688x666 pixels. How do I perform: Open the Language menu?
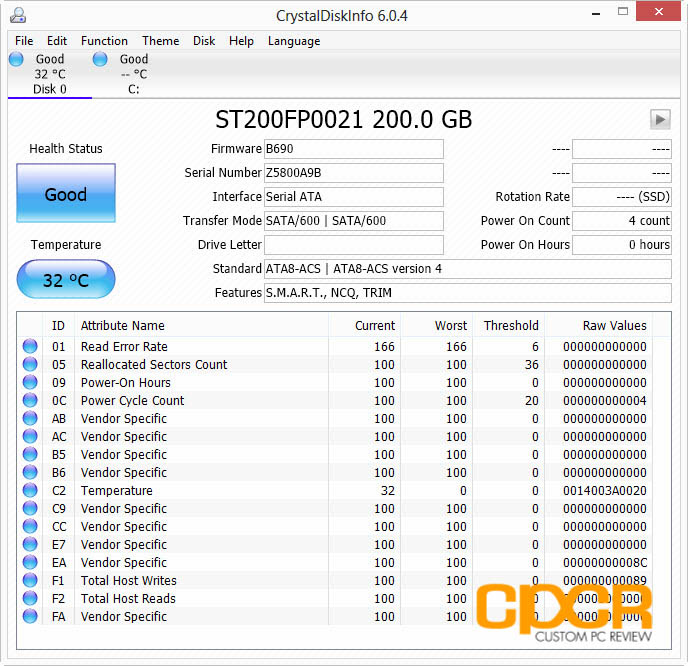[294, 41]
